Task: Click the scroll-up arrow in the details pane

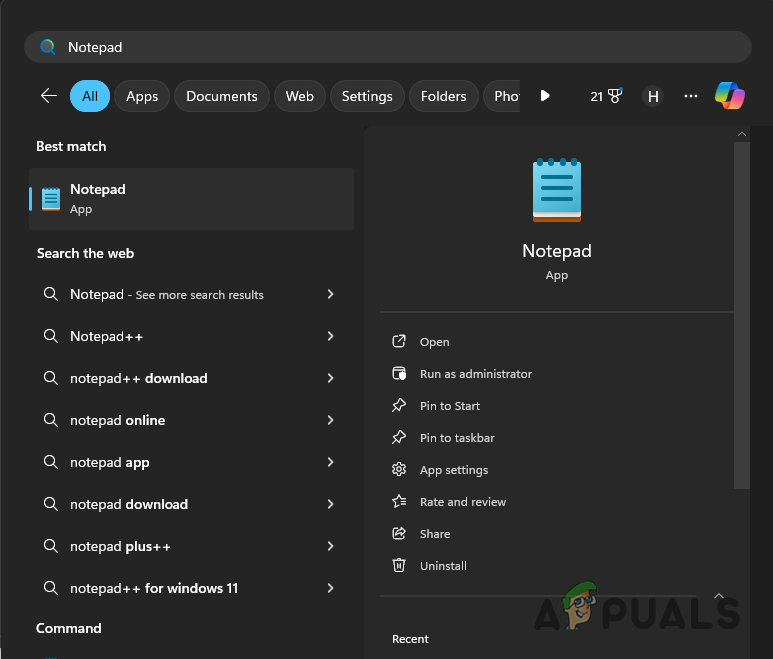Action: click(741, 134)
